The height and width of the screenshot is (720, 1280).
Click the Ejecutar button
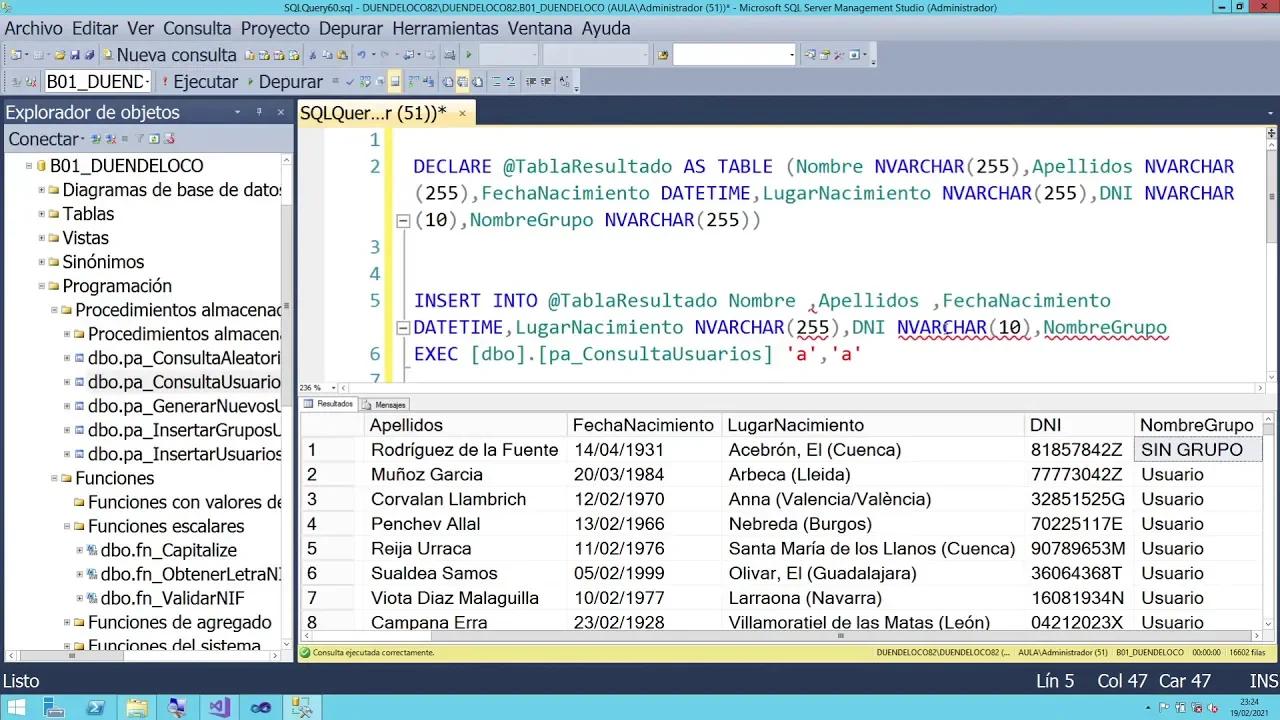(x=199, y=82)
